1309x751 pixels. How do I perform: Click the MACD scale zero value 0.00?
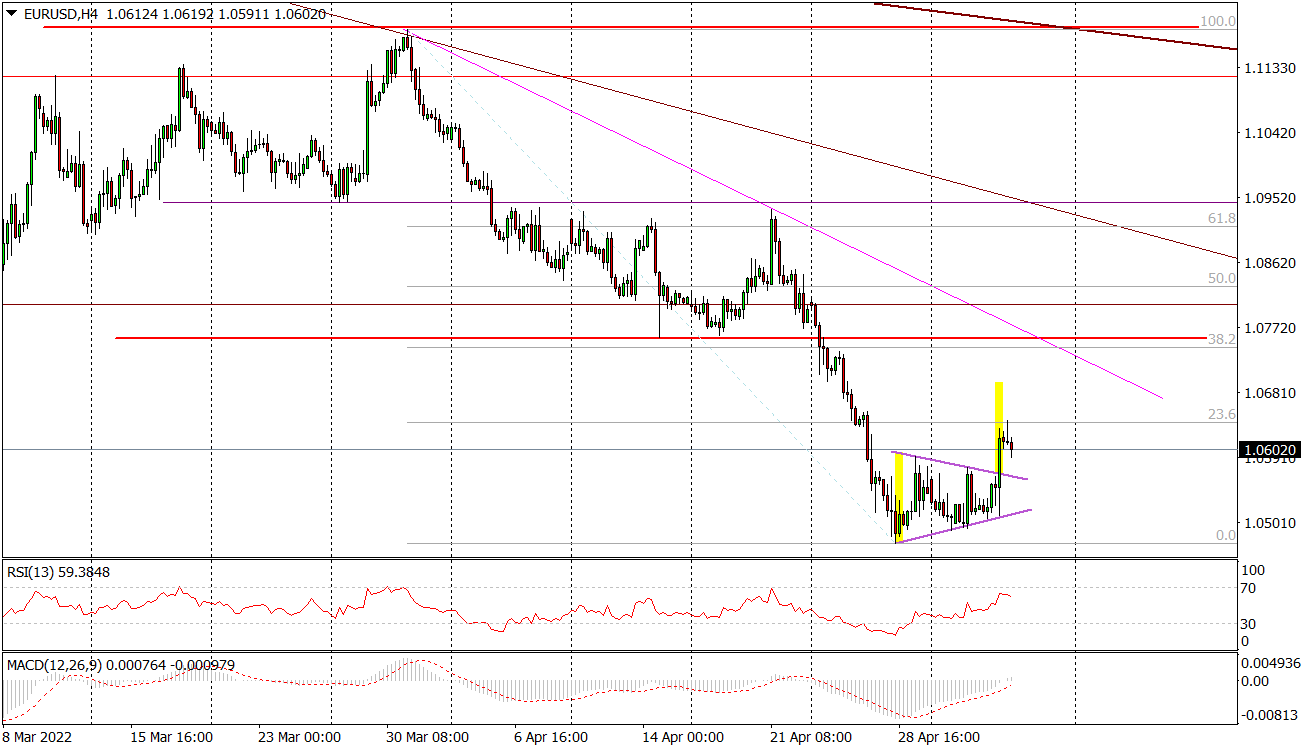pyautogui.click(x=1255, y=681)
